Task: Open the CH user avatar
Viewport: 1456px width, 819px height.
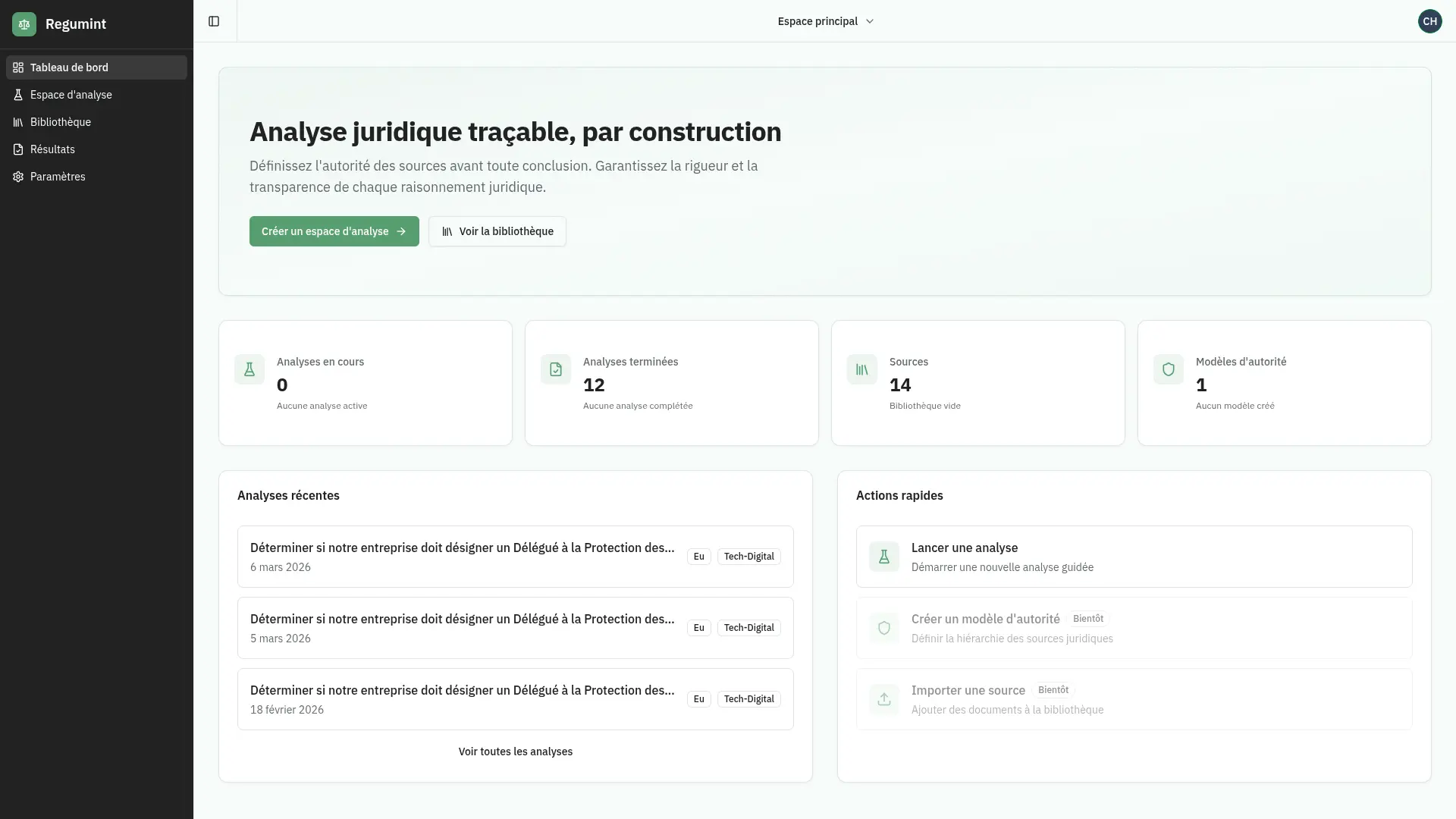Action: 1429,21
